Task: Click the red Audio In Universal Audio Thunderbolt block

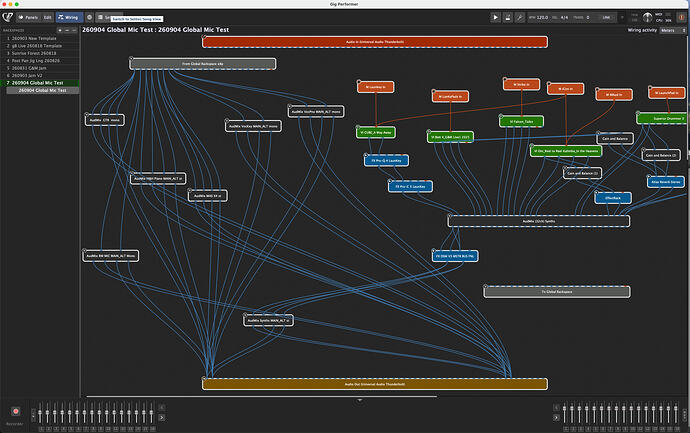Action: 375,42
